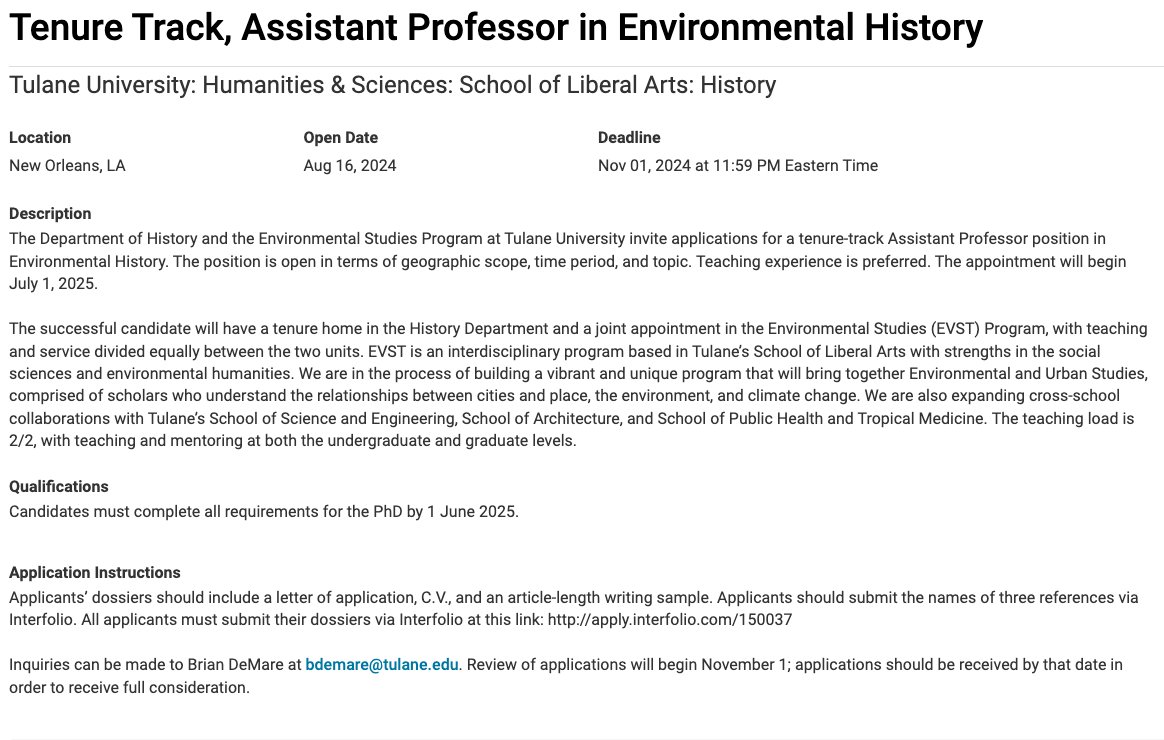Click the 'Nov 01, 2024 at 11:59 PM' deadline
Image resolution: width=1164 pixels, height=740 pixels.
pos(738,166)
